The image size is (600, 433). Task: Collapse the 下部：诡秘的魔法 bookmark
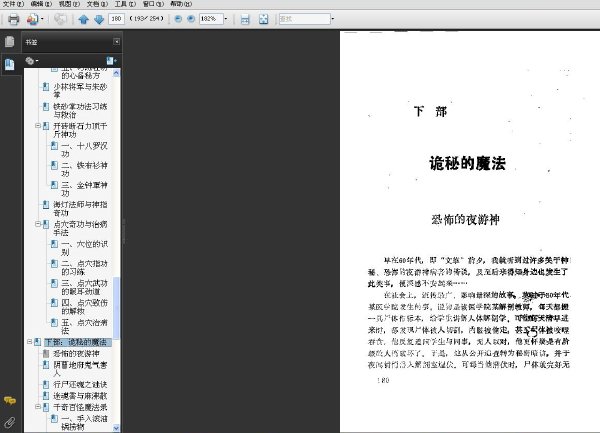click(29, 342)
